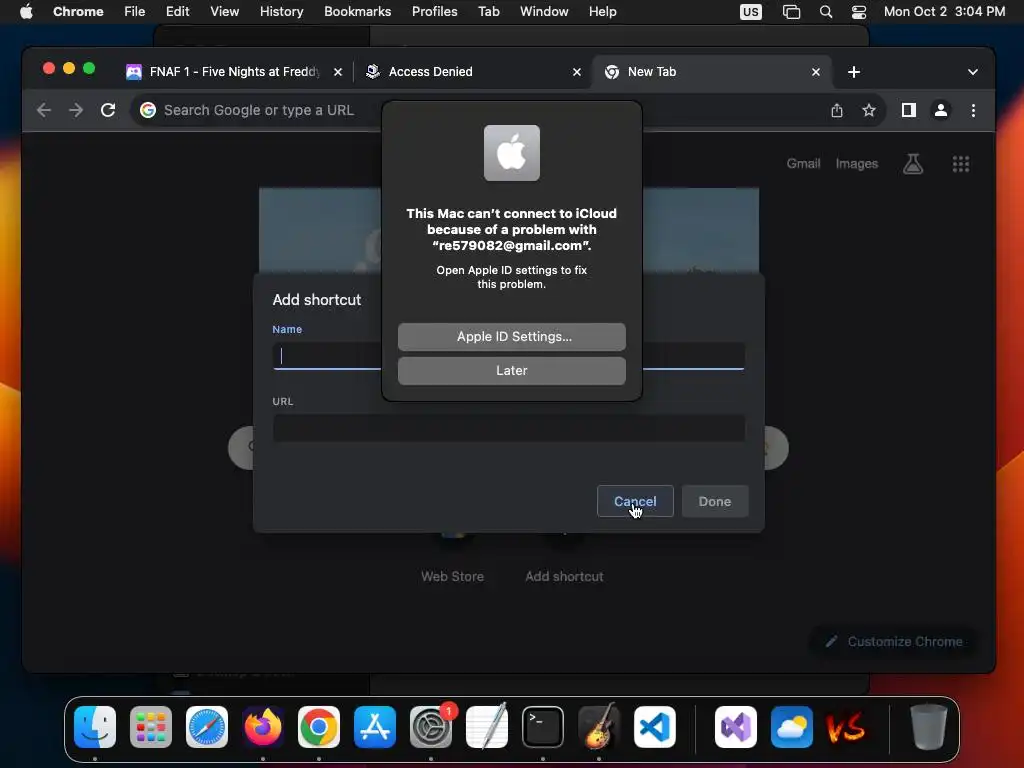The image size is (1024, 768).
Task: Close the Access Denied tab
Action: click(577, 72)
